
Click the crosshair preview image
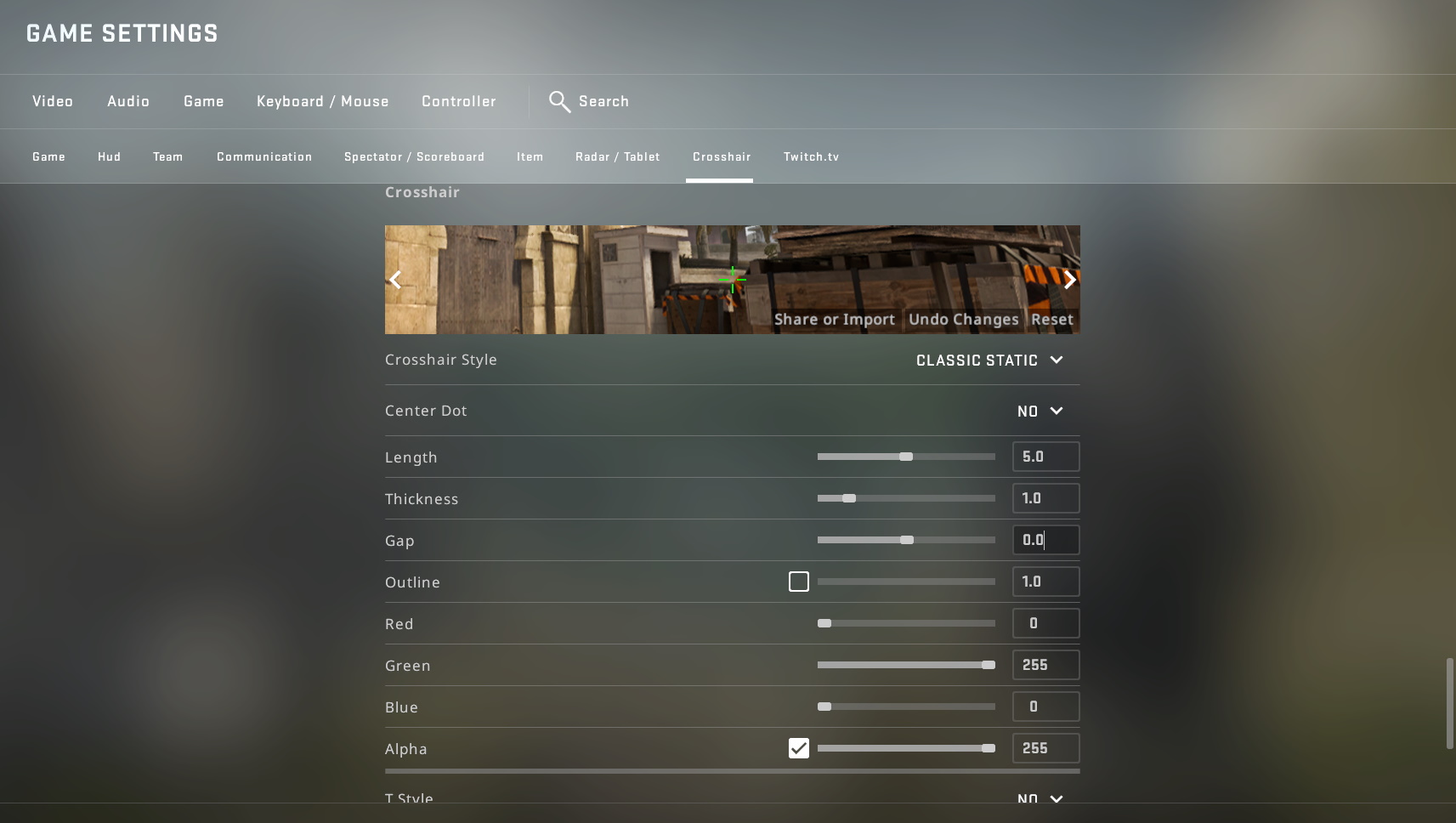(733, 280)
